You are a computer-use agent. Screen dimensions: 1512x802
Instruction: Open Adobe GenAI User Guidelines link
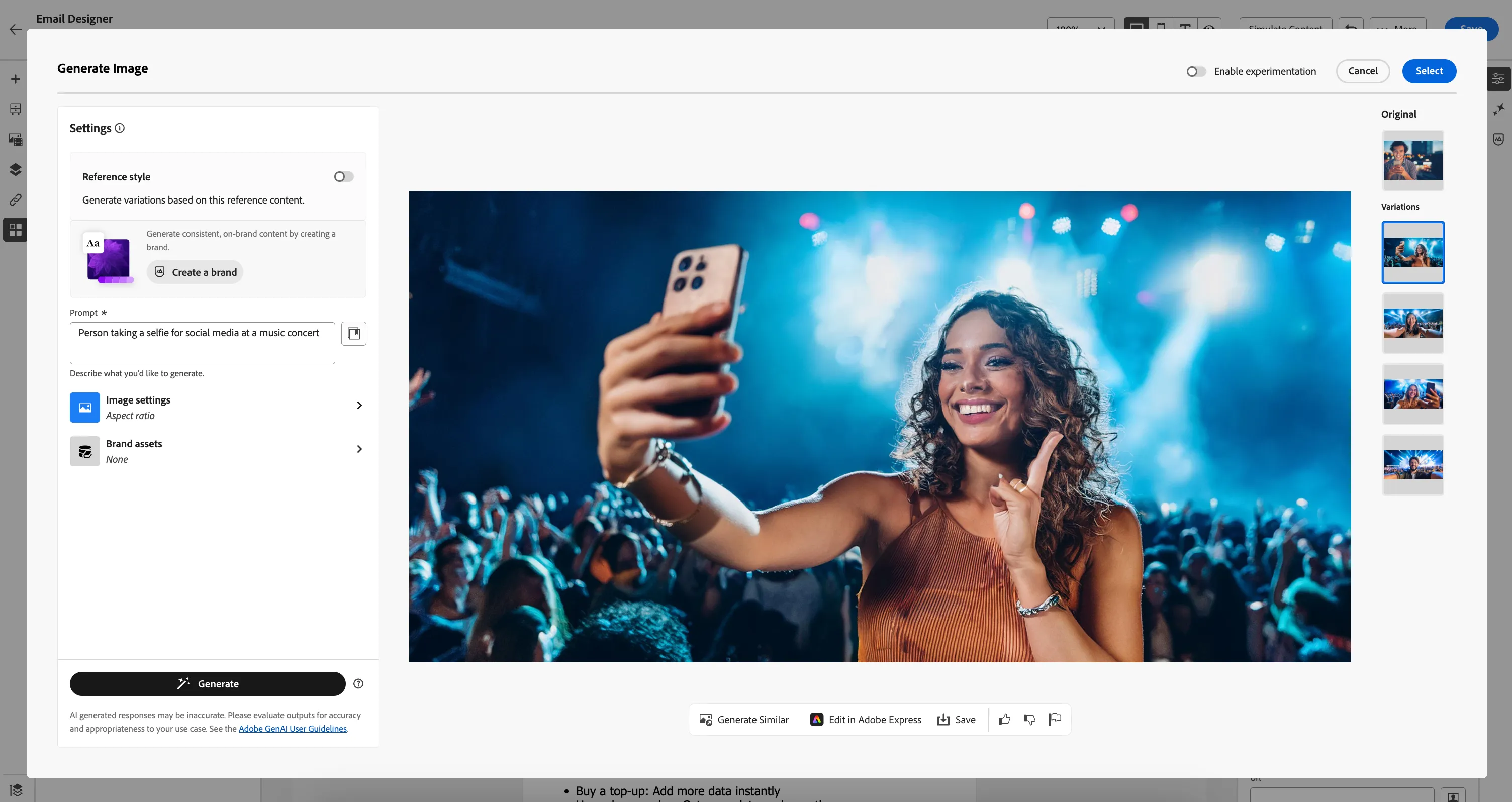click(293, 728)
